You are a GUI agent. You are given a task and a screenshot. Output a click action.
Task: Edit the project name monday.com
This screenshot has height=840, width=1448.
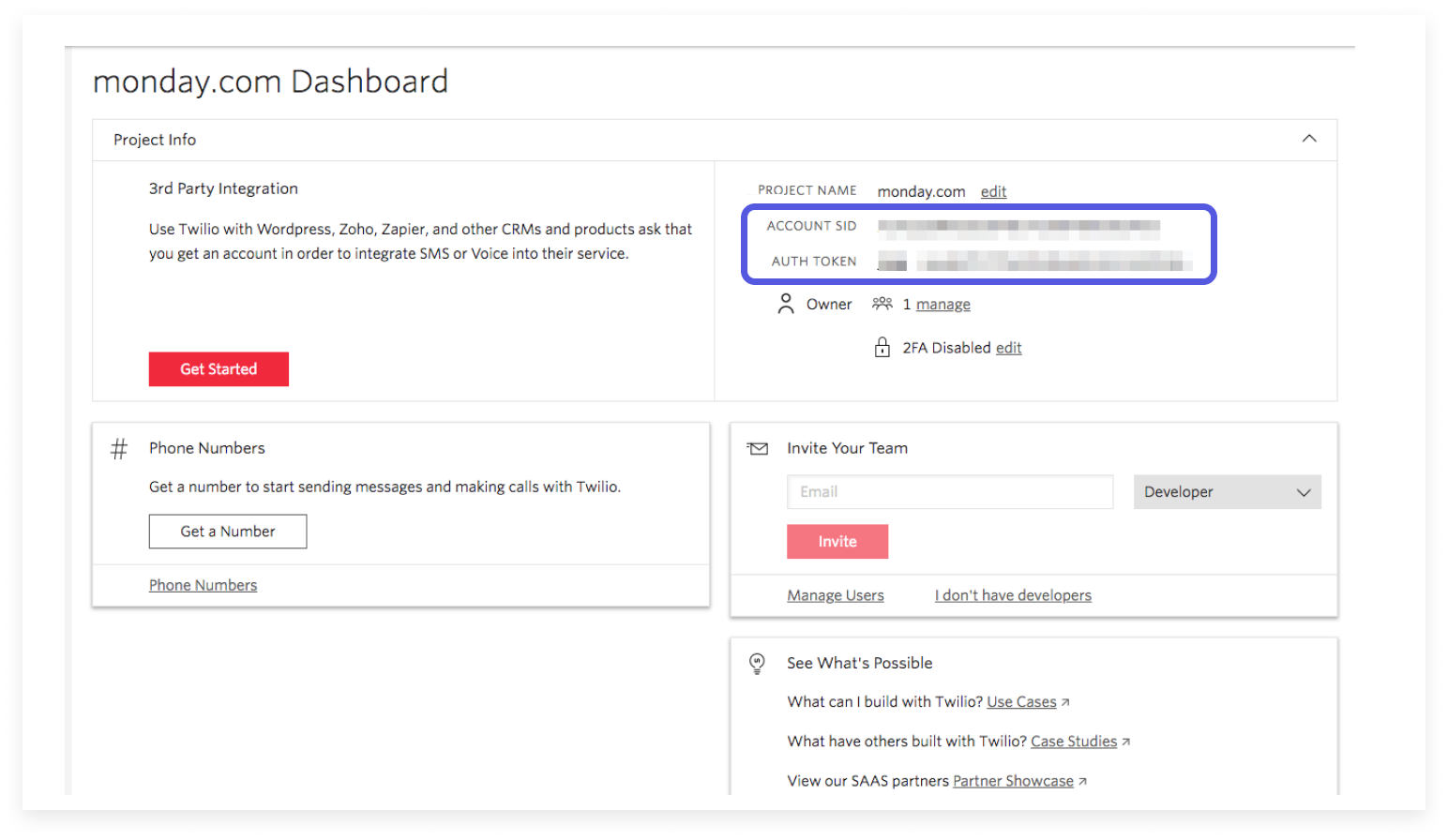(993, 191)
